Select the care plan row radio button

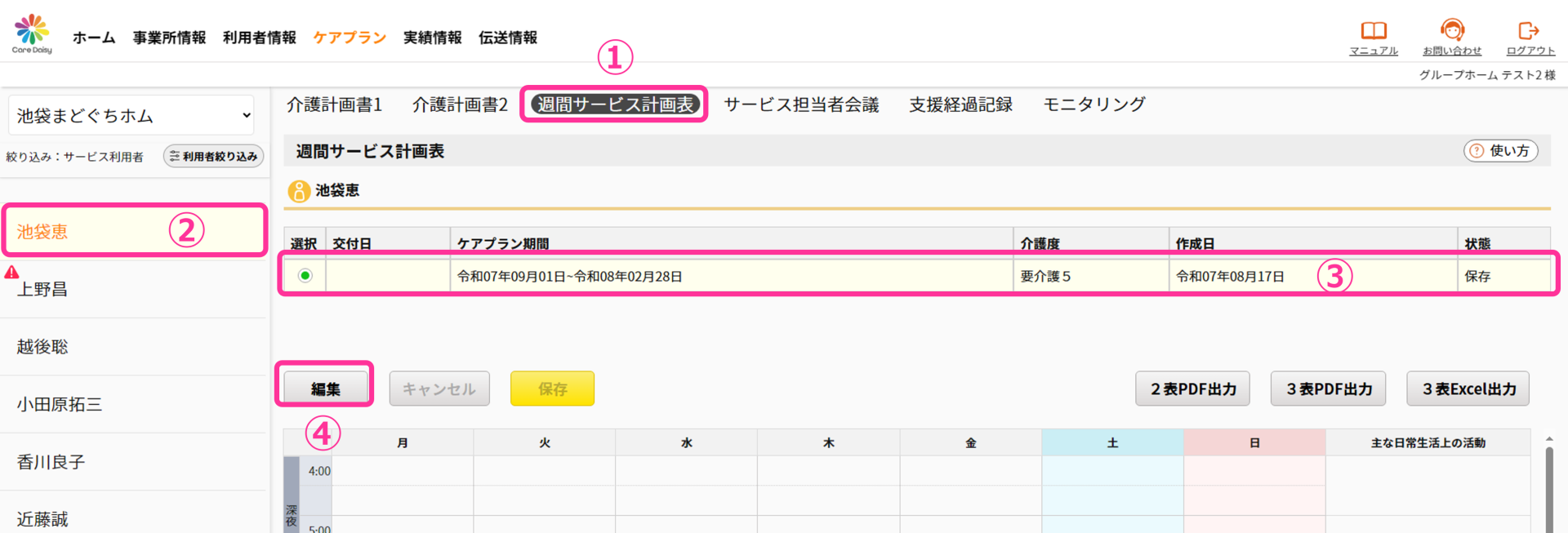(x=305, y=276)
